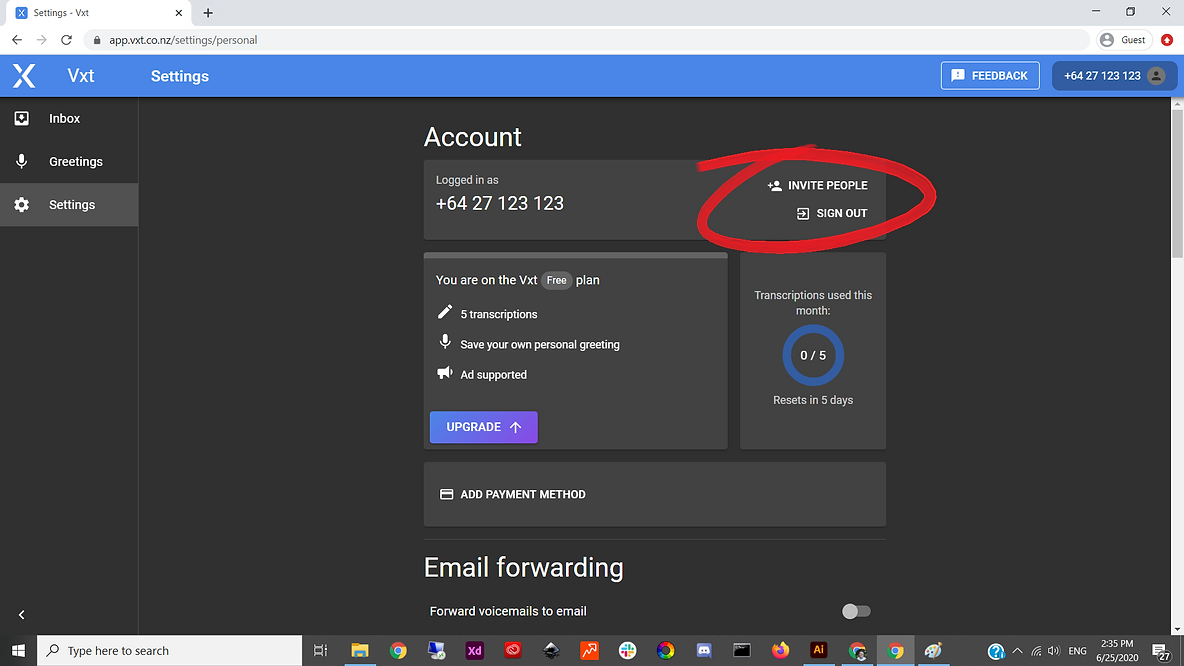The image size is (1184, 666).
Task: Click the red extension icon in toolbar
Action: point(1167,40)
